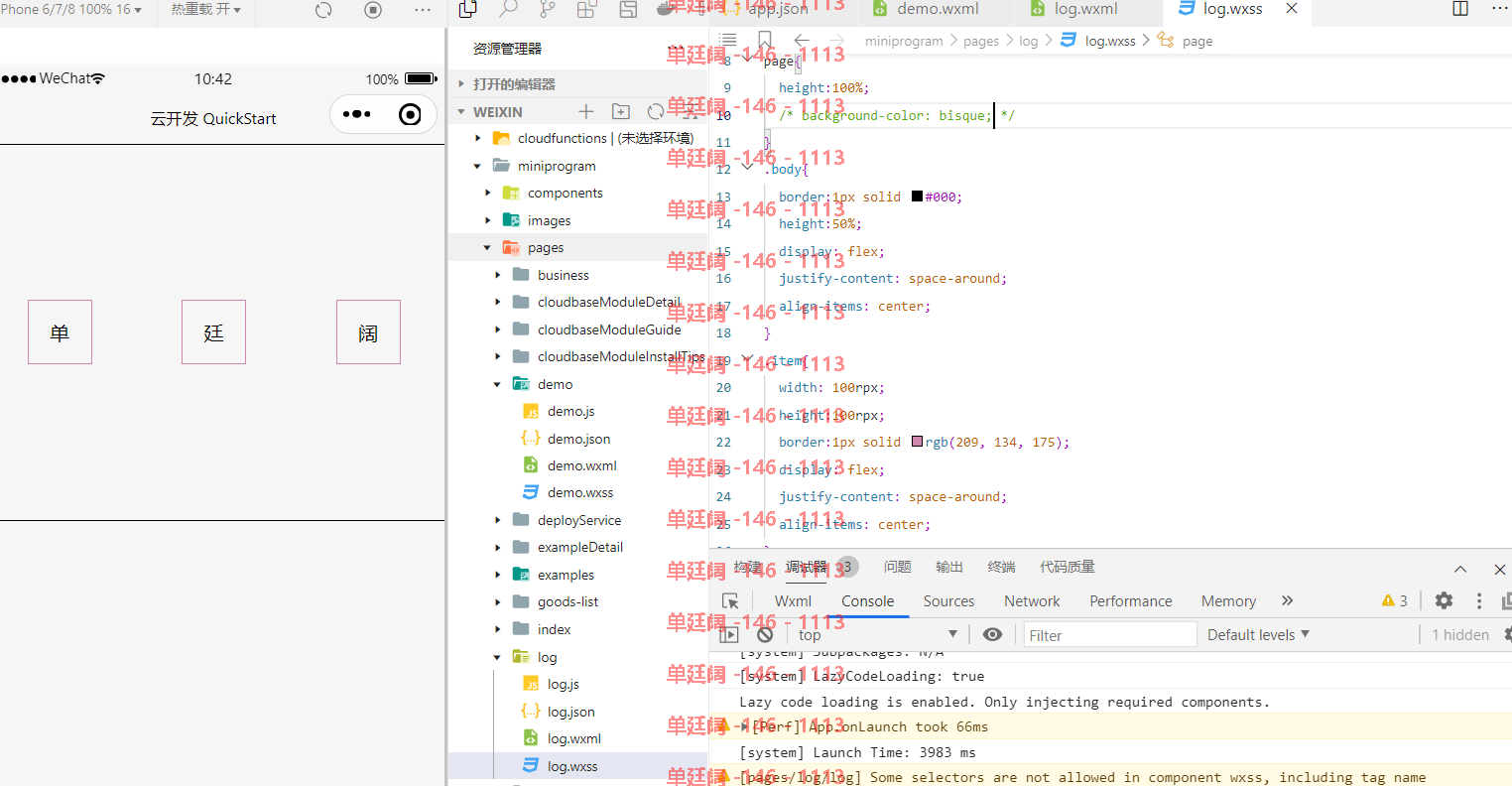The height and width of the screenshot is (786, 1512).
Task: Refresh the WEIXIN explorer tree
Action: click(x=656, y=111)
